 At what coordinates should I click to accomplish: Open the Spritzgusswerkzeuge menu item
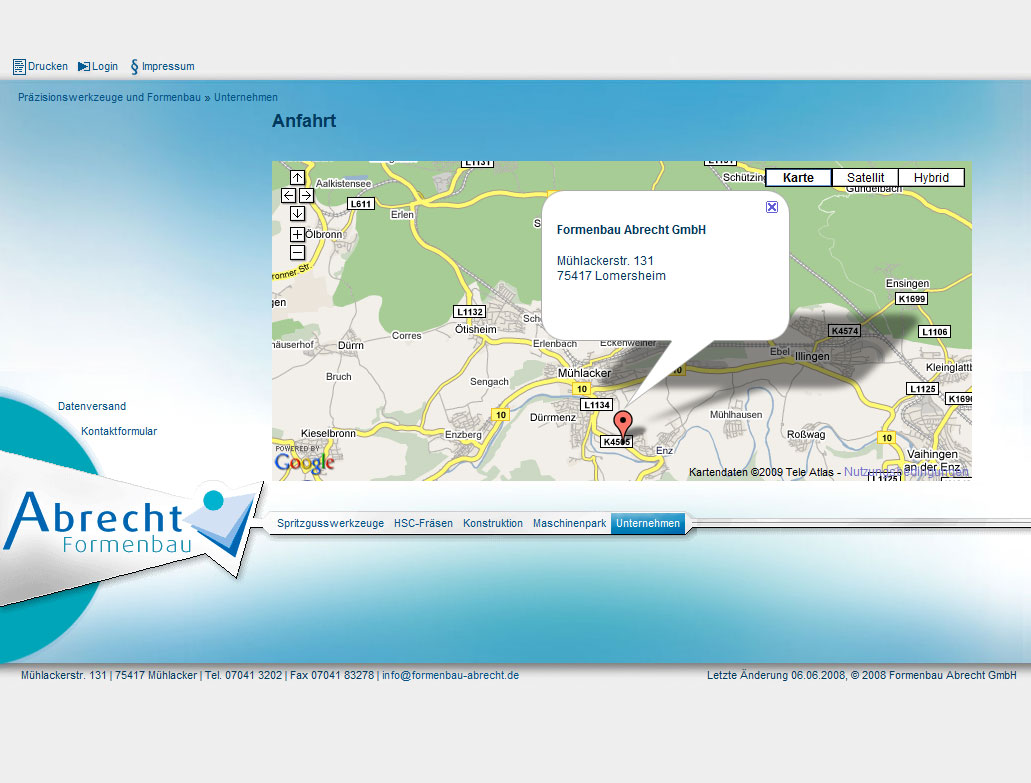330,523
